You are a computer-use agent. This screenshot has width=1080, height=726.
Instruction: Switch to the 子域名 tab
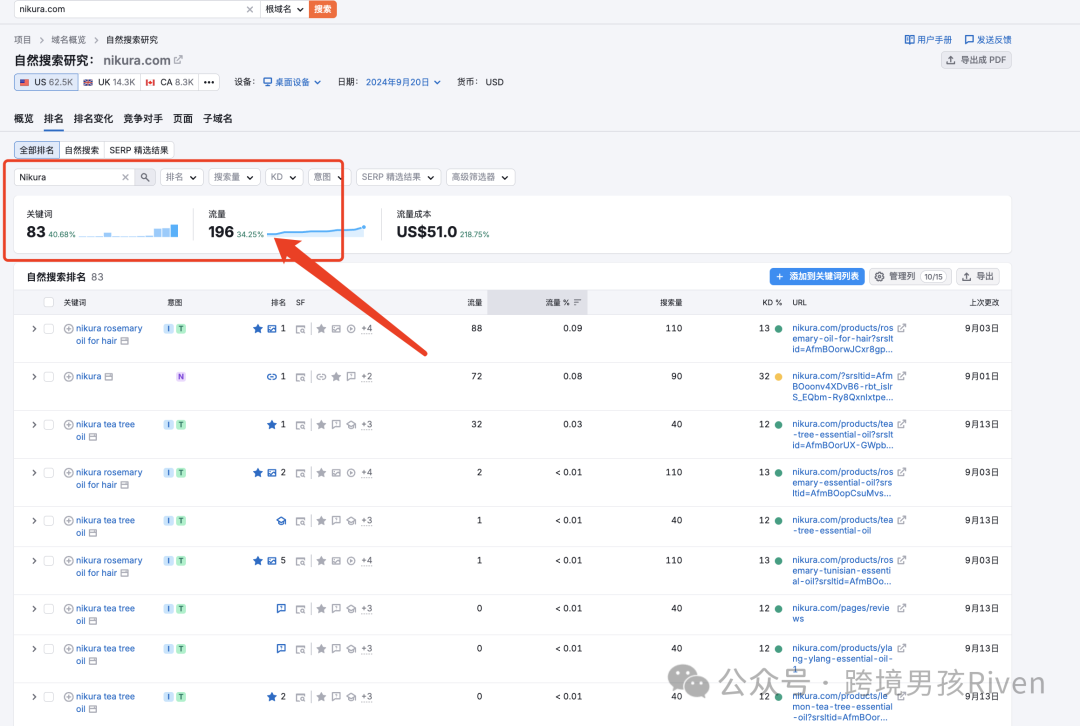click(218, 118)
